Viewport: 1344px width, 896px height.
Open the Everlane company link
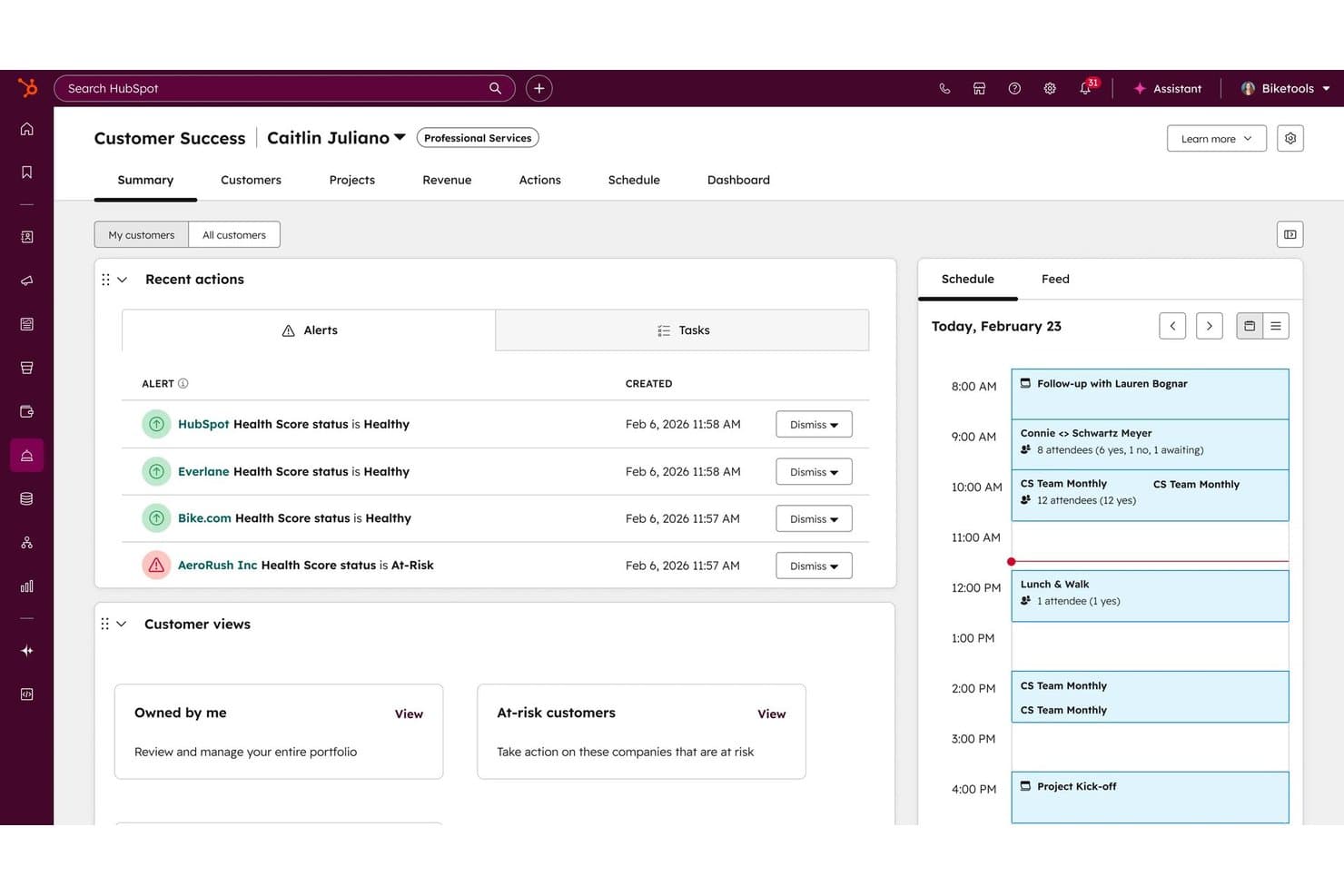click(203, 471)
